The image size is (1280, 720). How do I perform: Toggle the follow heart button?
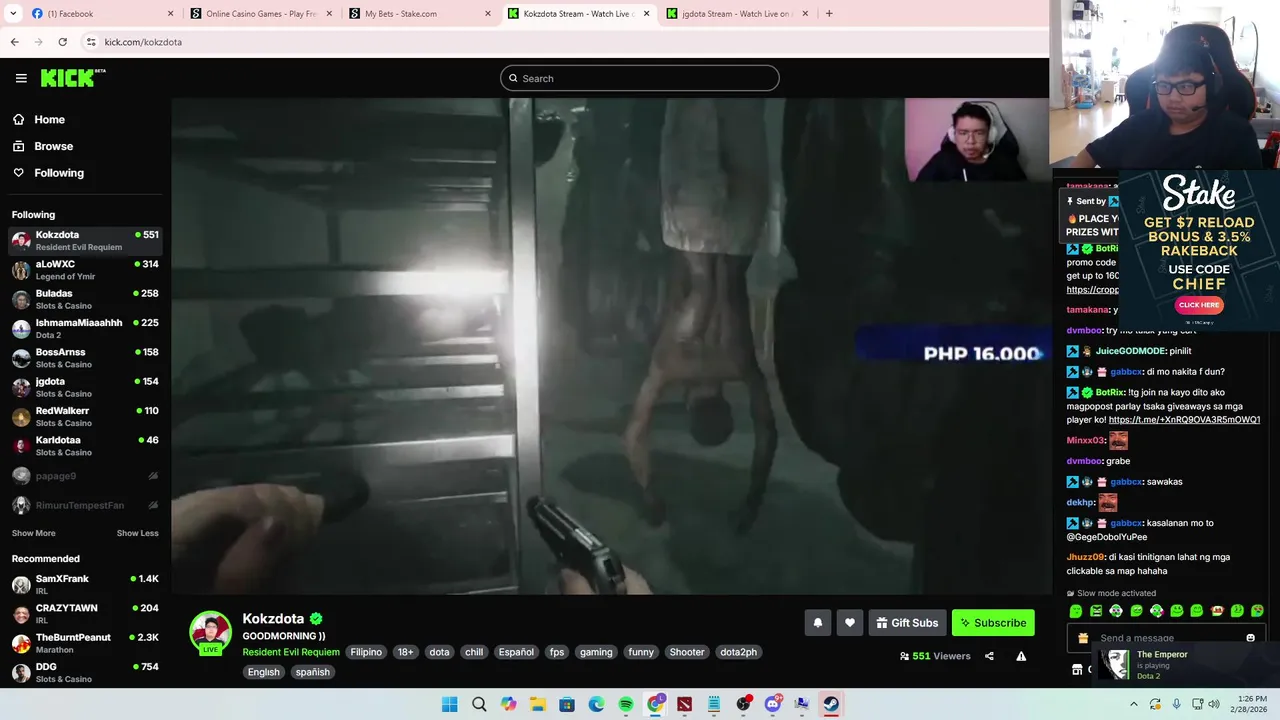tap(850, 623)
